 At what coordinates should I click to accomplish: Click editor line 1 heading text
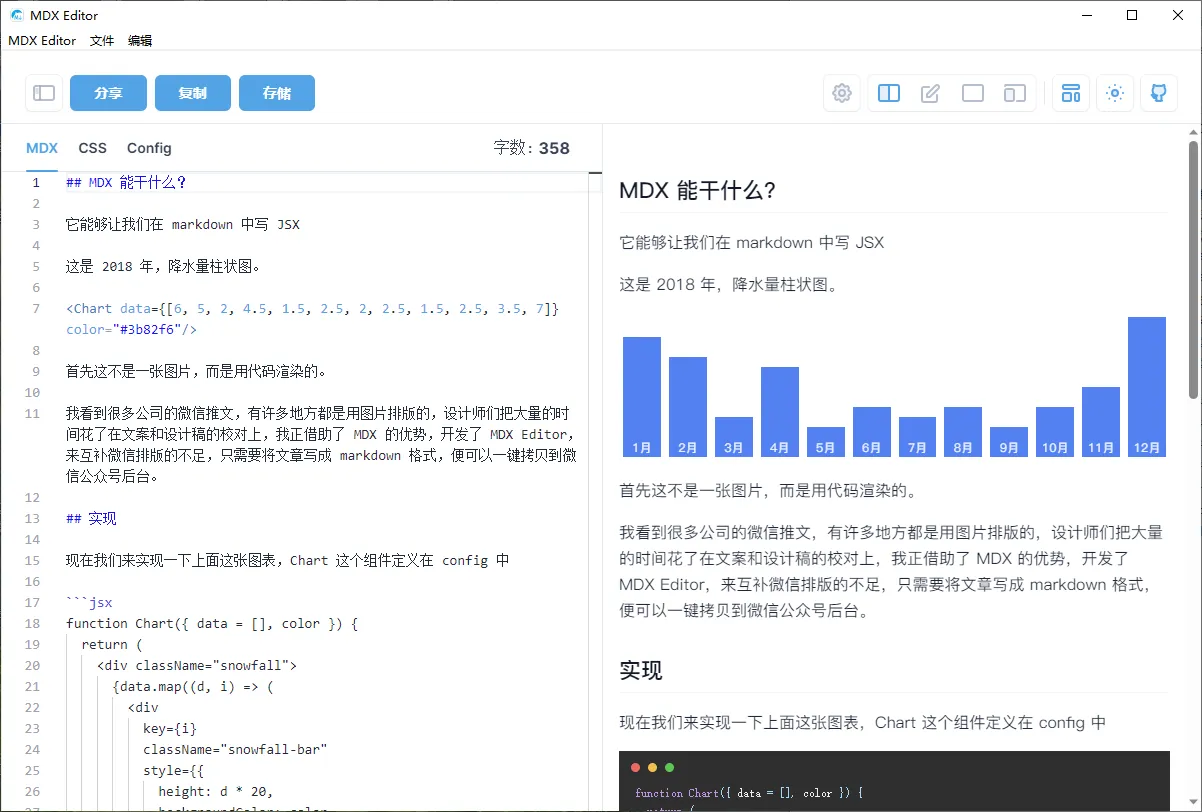pyautogui.click(x=126, y=182)
